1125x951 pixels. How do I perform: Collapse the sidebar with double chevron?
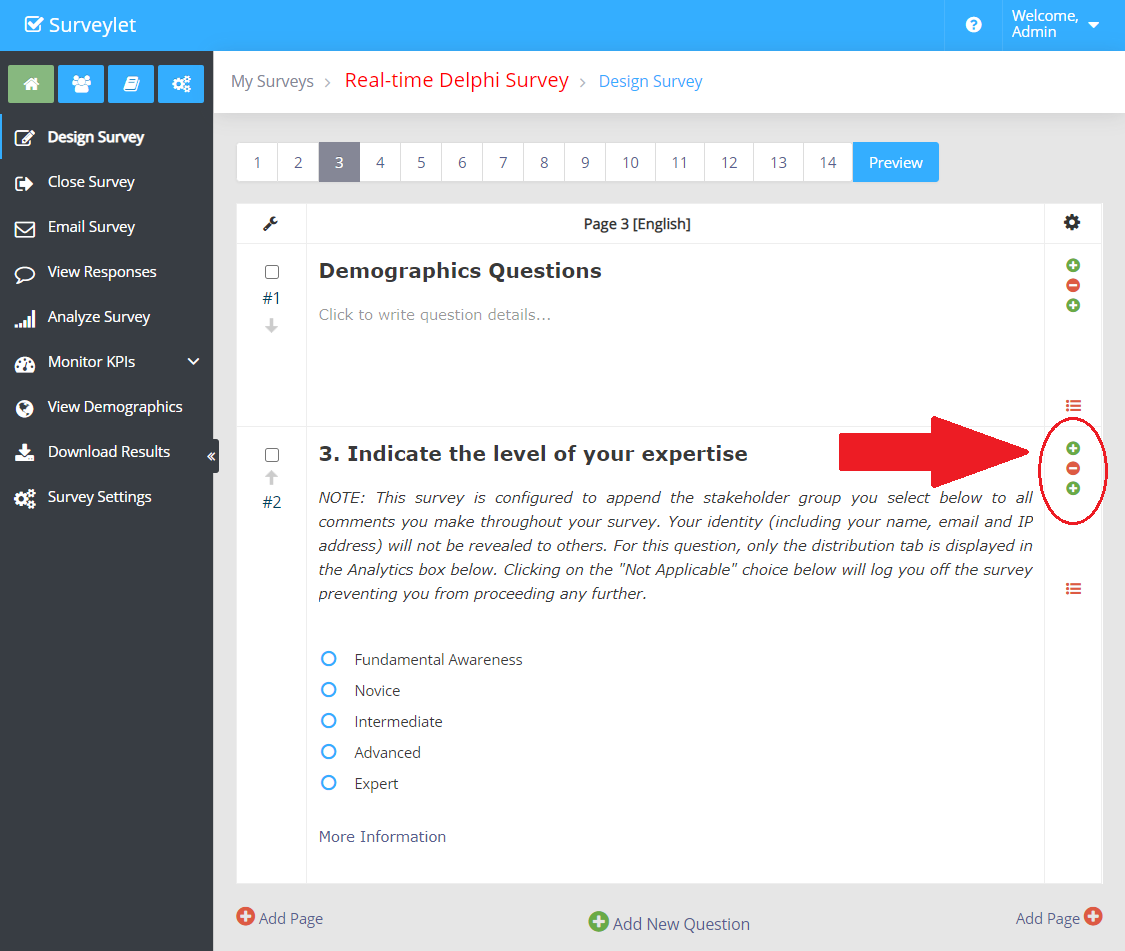point(211,456)
